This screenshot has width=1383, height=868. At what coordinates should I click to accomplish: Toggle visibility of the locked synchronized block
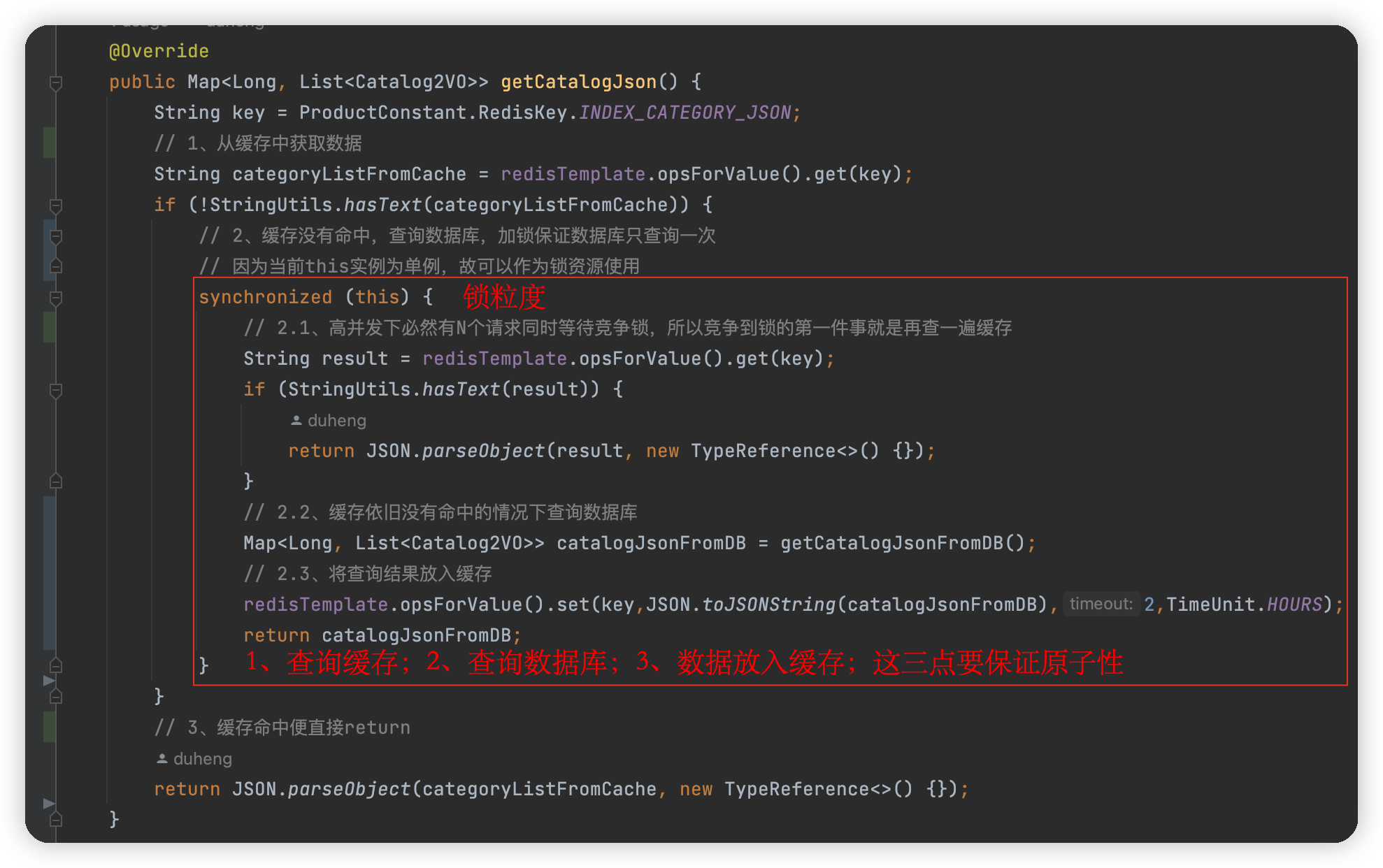pyautogui.click(x=56, y=297)
